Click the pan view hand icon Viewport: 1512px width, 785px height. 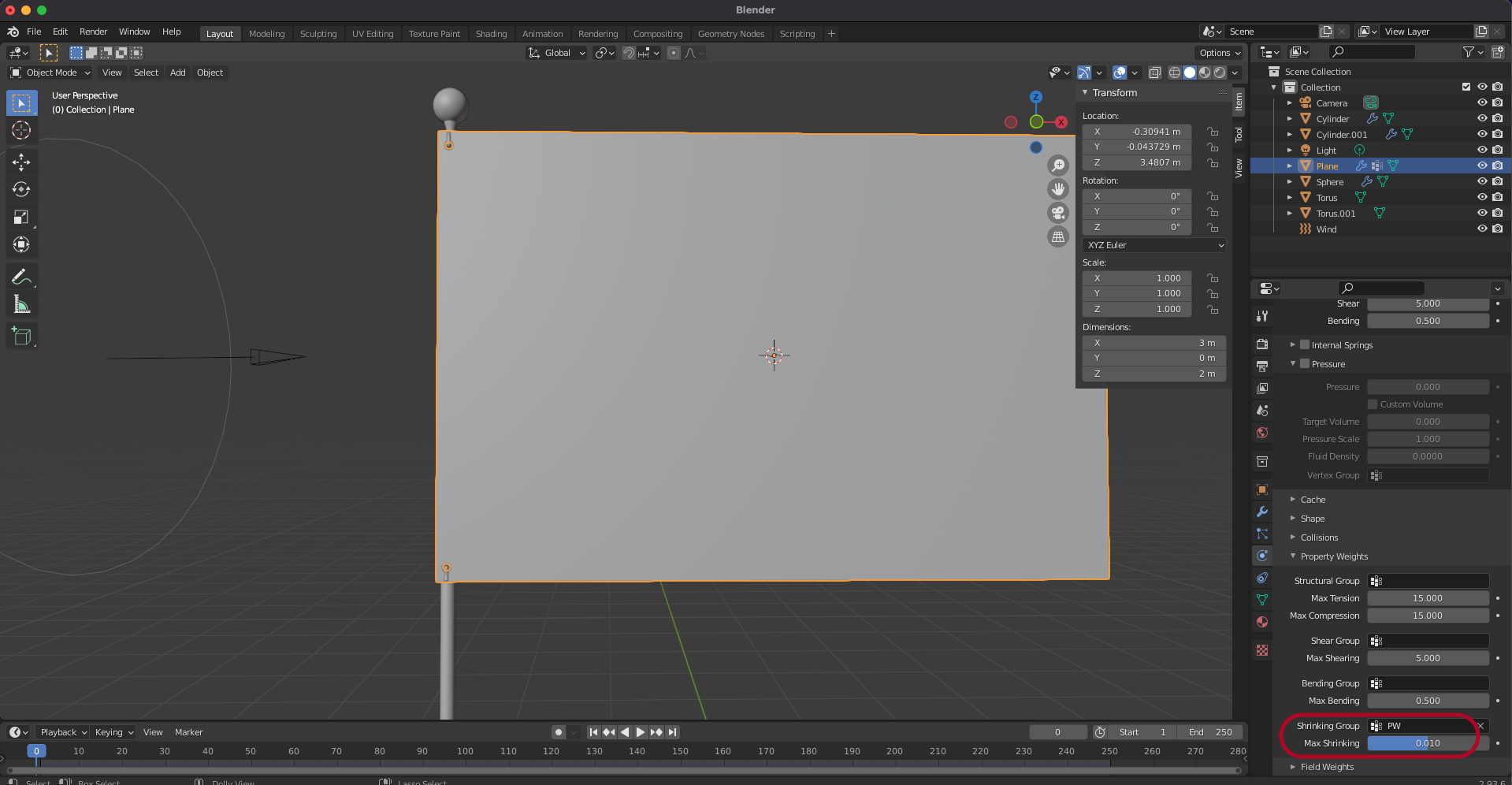tap(1058, 189)
